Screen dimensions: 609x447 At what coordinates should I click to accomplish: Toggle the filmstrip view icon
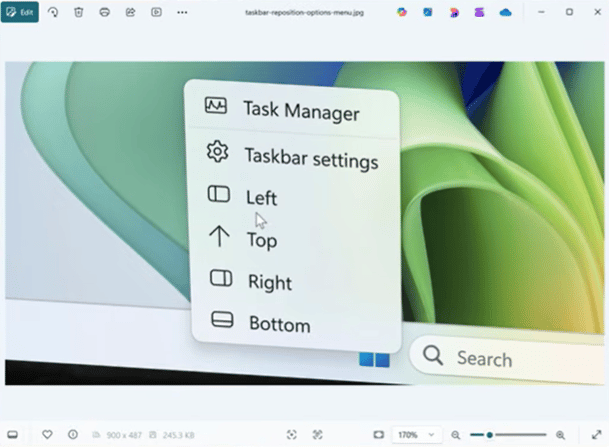click(12, 435)
